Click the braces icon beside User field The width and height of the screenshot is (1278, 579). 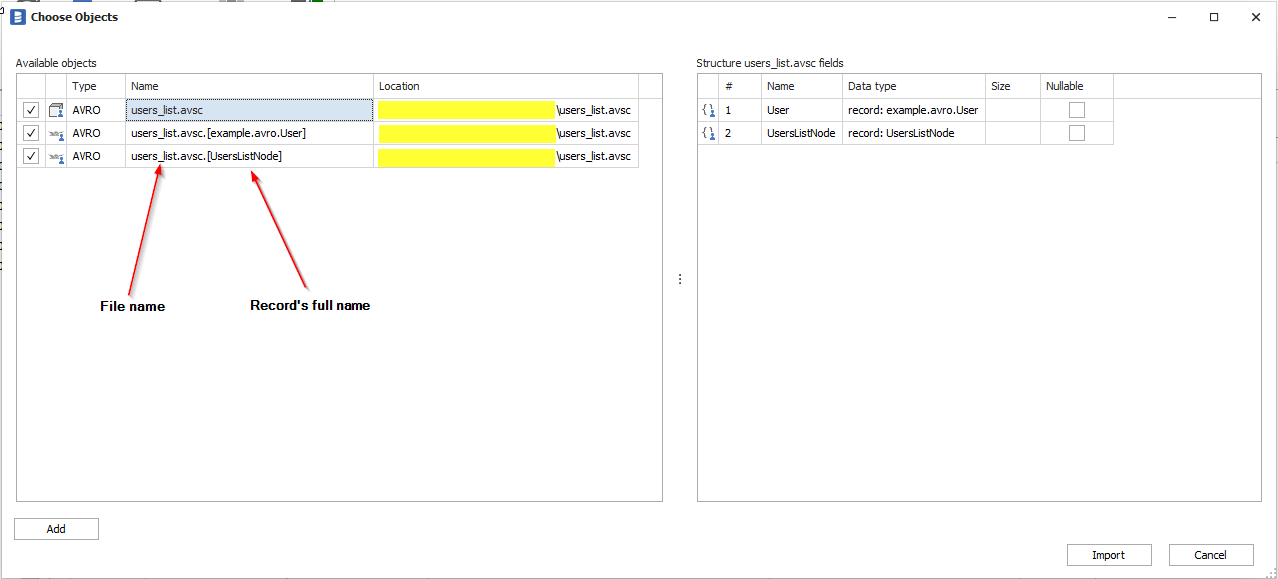[x=708, y=110]
